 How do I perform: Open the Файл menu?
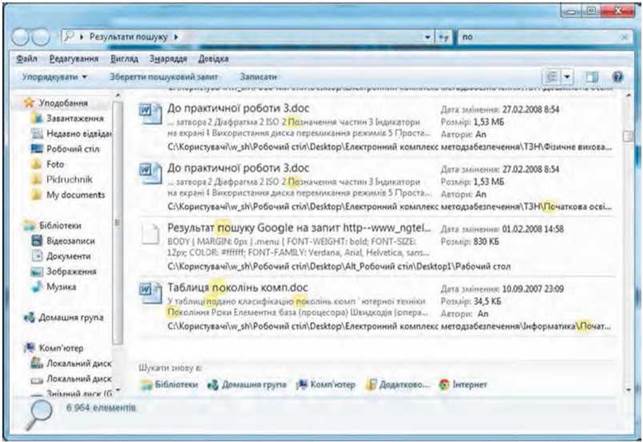pos(27,59)
